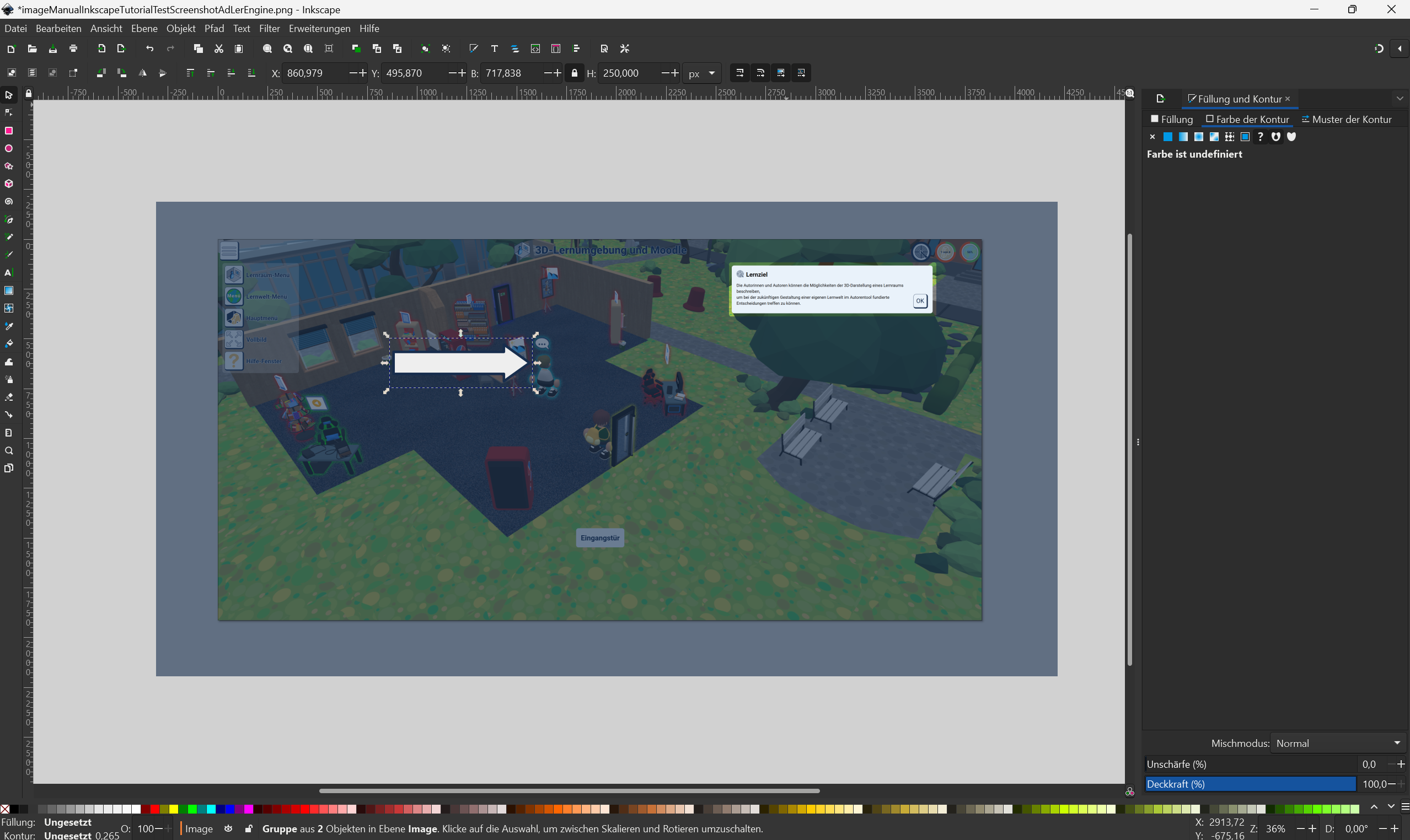Viewport: 1410px width, 840px height.
Task: Toggle layer visibility eye icon
Action: [228, 828]
